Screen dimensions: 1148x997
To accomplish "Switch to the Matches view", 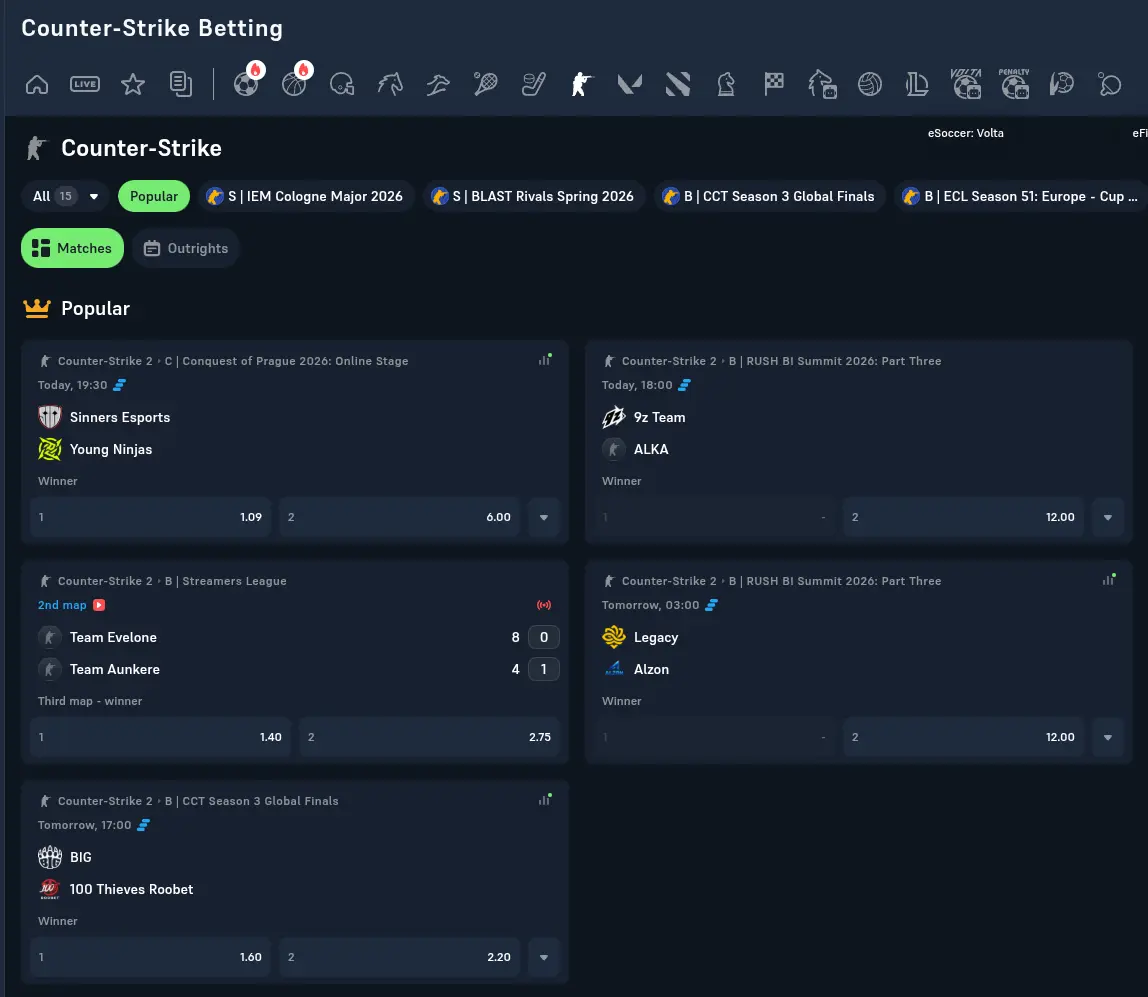I will pyautogui.click(x=72, y=247).
